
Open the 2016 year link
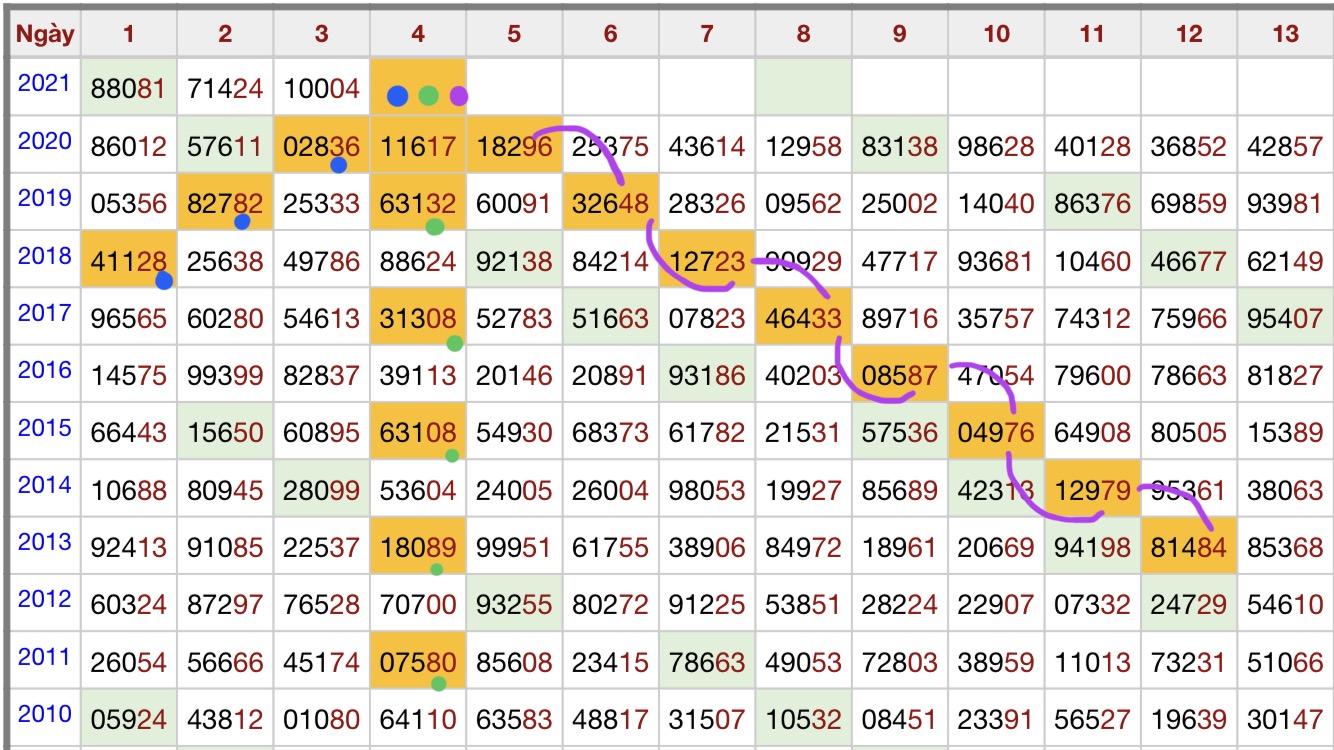[x=45, y=370]
